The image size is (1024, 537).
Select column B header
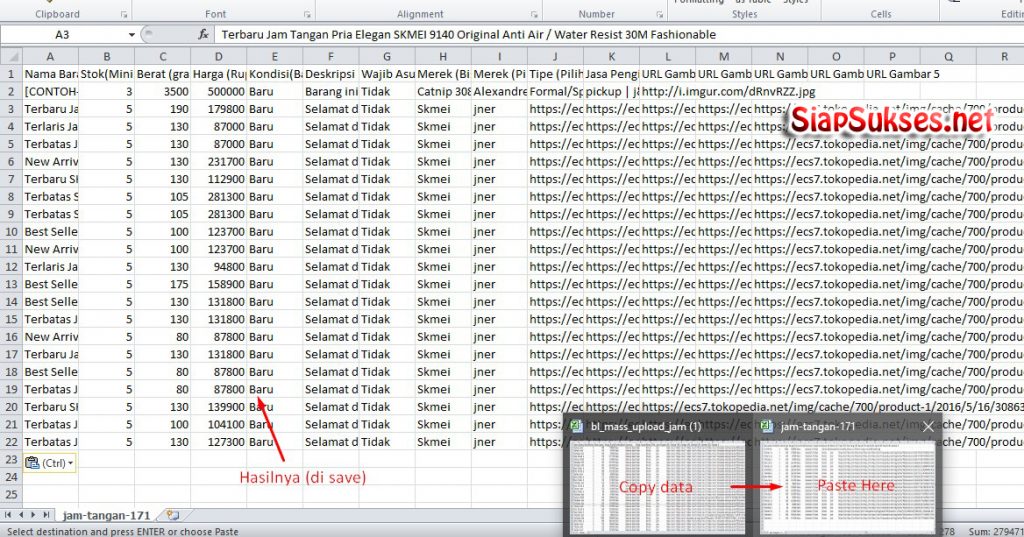click(x=106, y=57)
